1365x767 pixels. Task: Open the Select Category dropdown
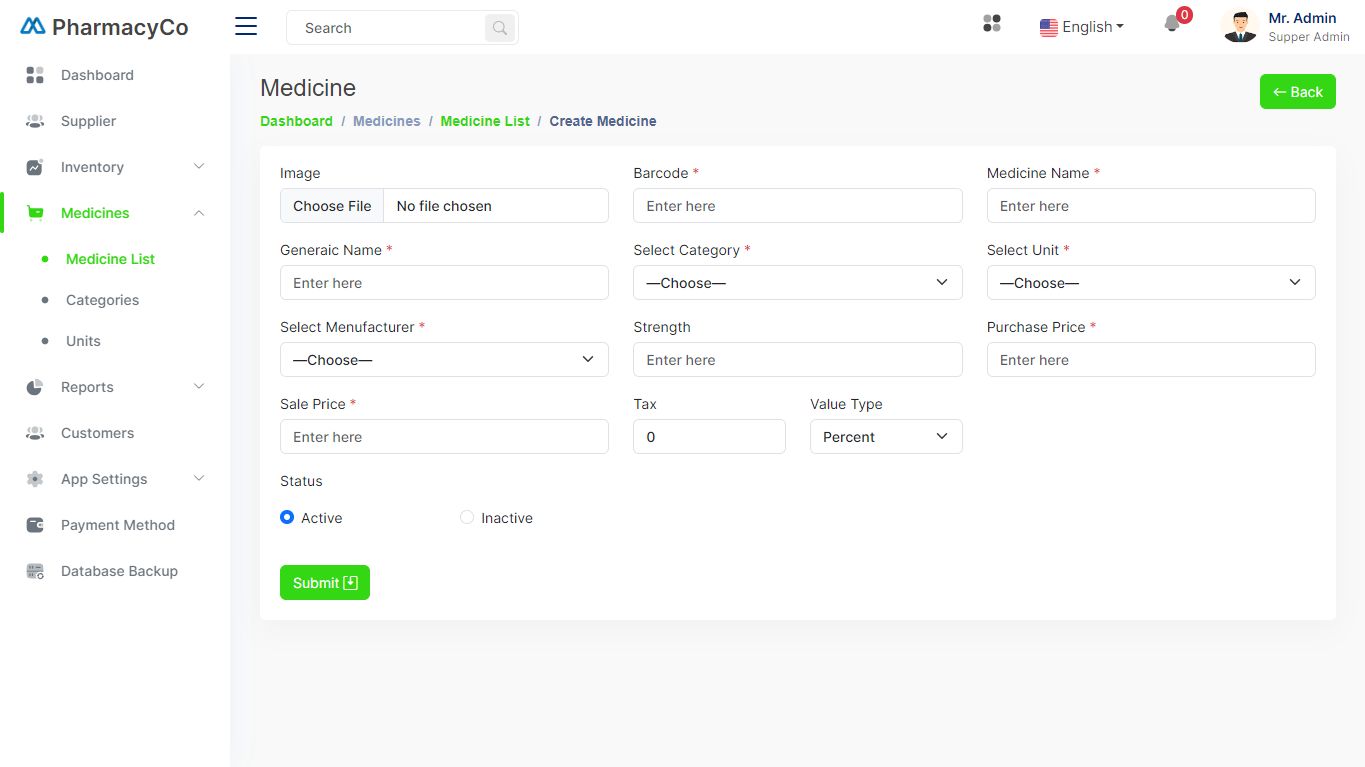[x=797, y=283]
